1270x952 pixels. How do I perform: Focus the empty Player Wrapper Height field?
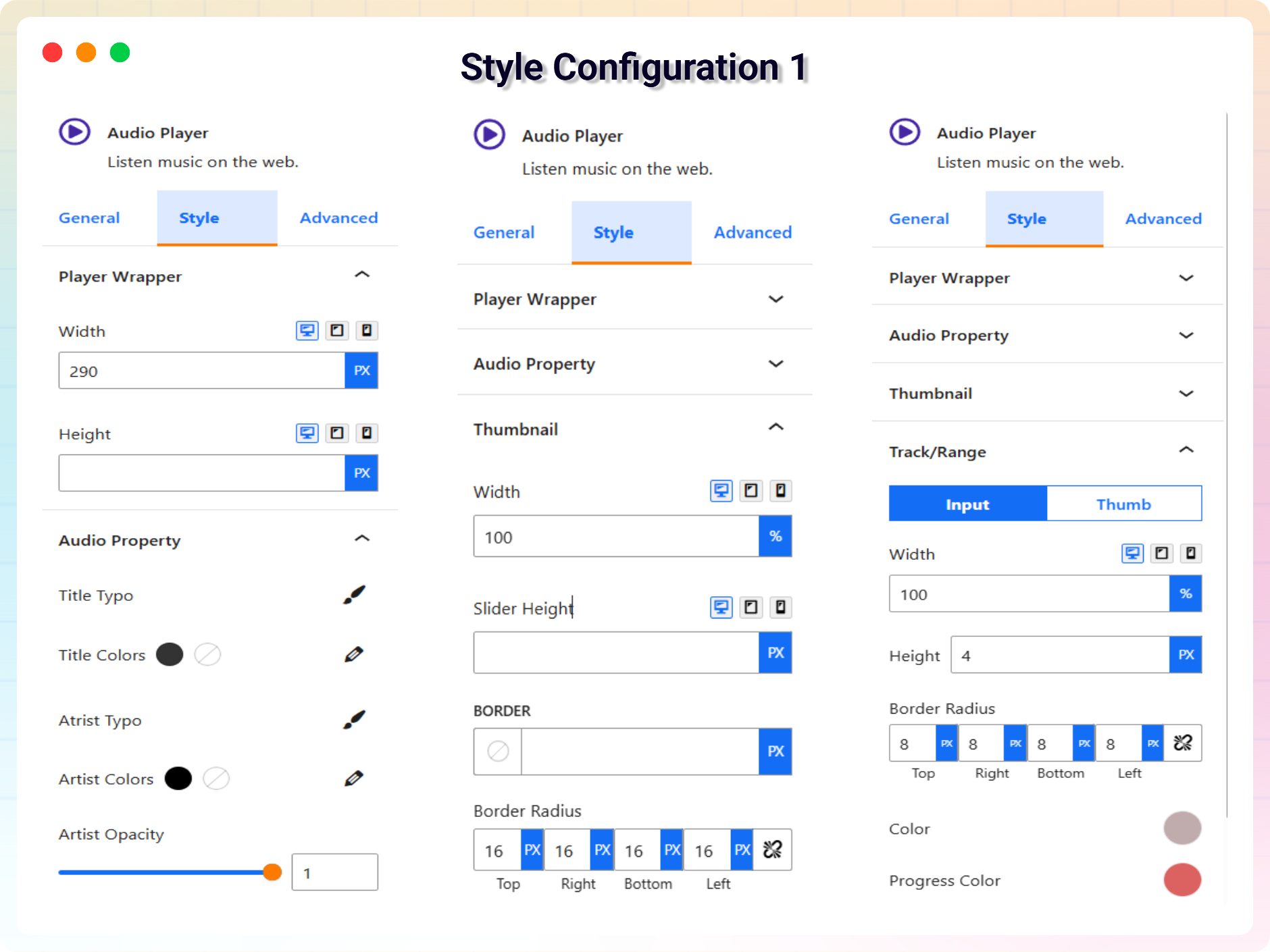[202, 473]
